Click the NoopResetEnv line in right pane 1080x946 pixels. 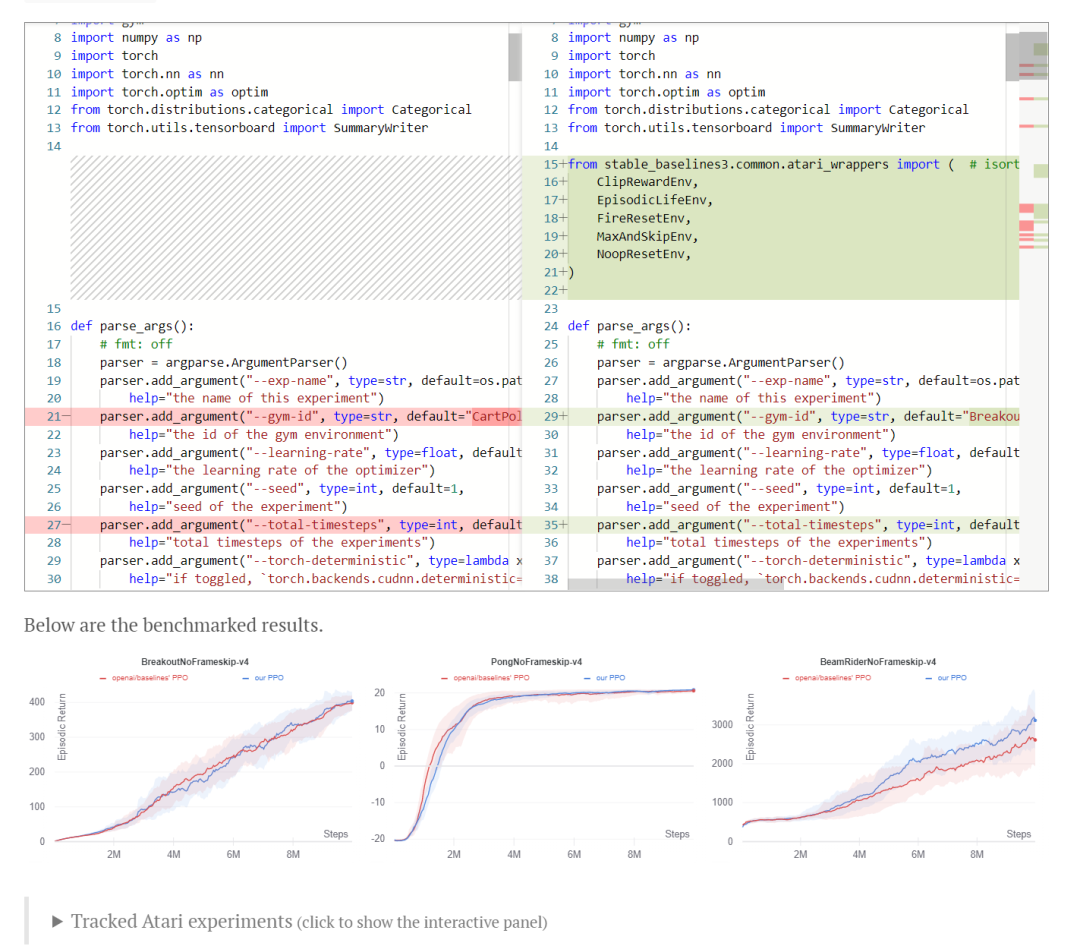[x=643, y=254]
